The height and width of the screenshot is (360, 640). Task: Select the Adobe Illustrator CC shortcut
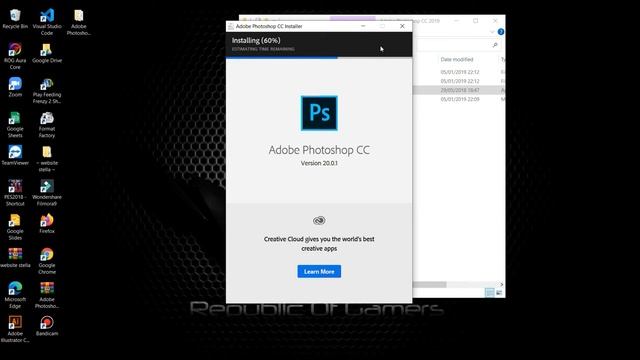pos(15,329)
